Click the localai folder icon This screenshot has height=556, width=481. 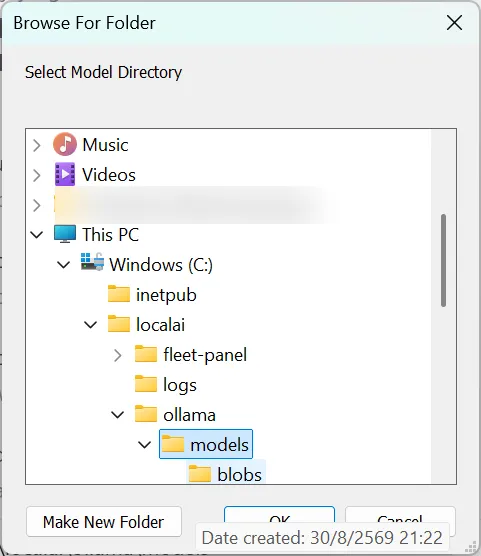tap(119, 324)
